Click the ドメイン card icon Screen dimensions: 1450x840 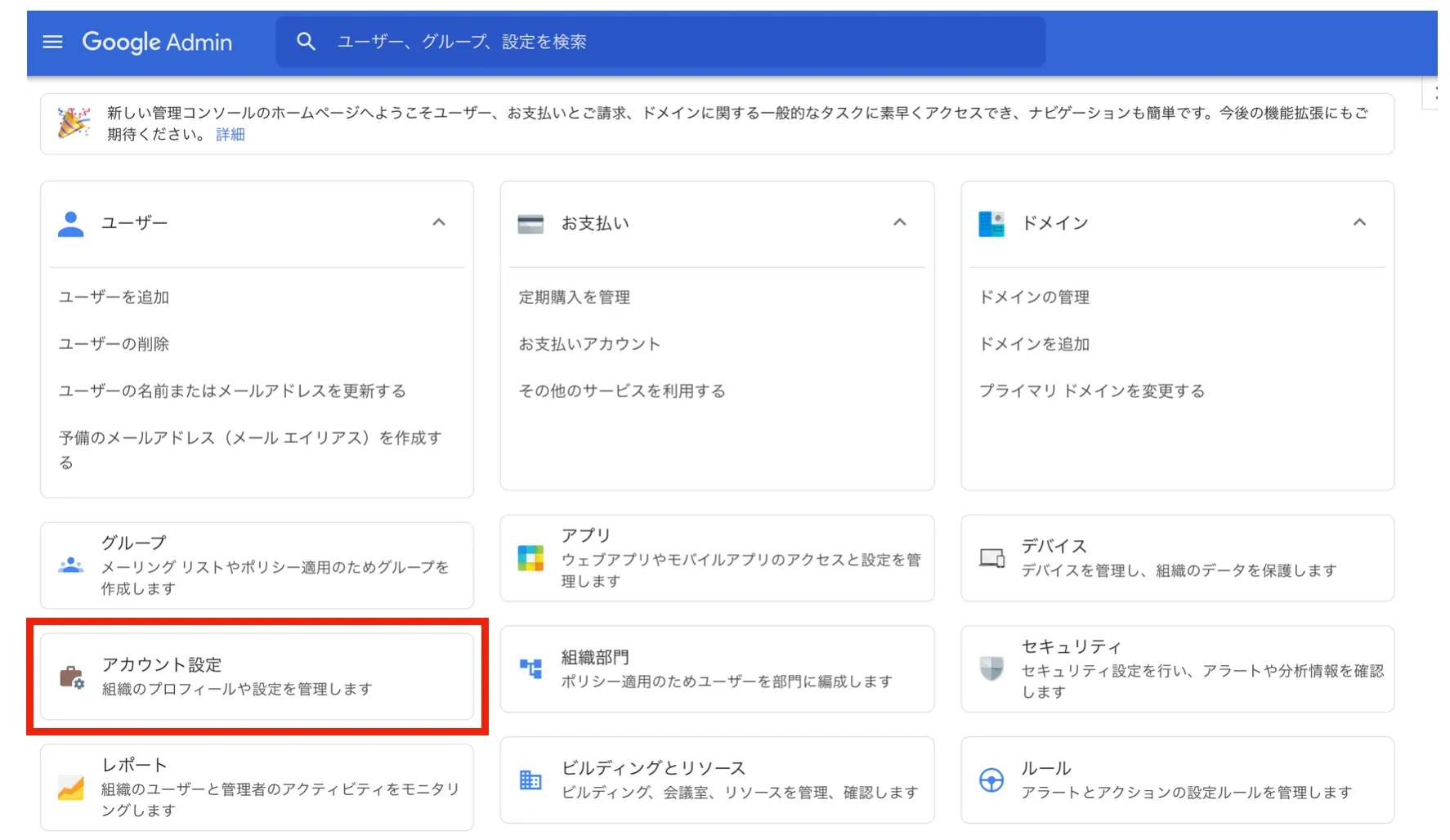(991, 224)
